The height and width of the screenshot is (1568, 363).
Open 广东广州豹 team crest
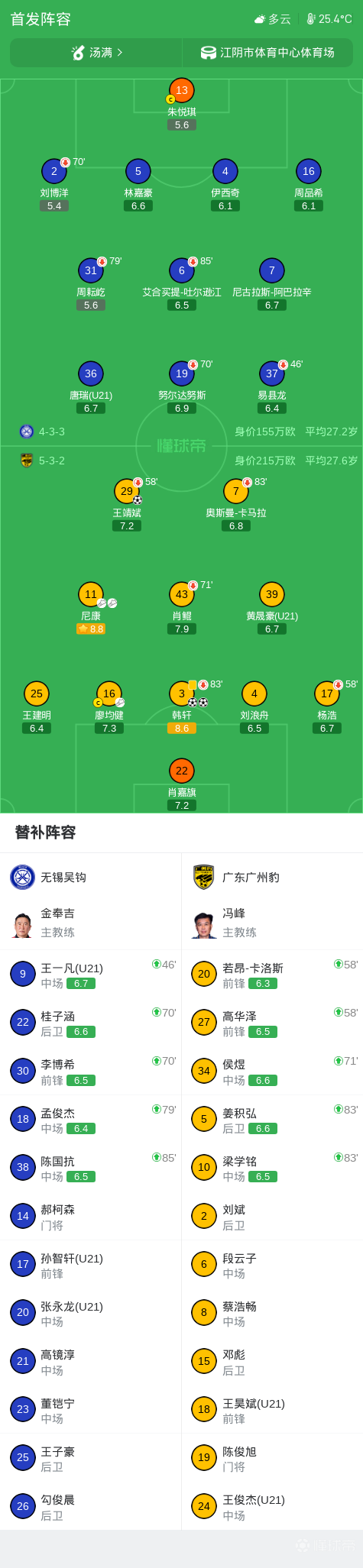204,877
